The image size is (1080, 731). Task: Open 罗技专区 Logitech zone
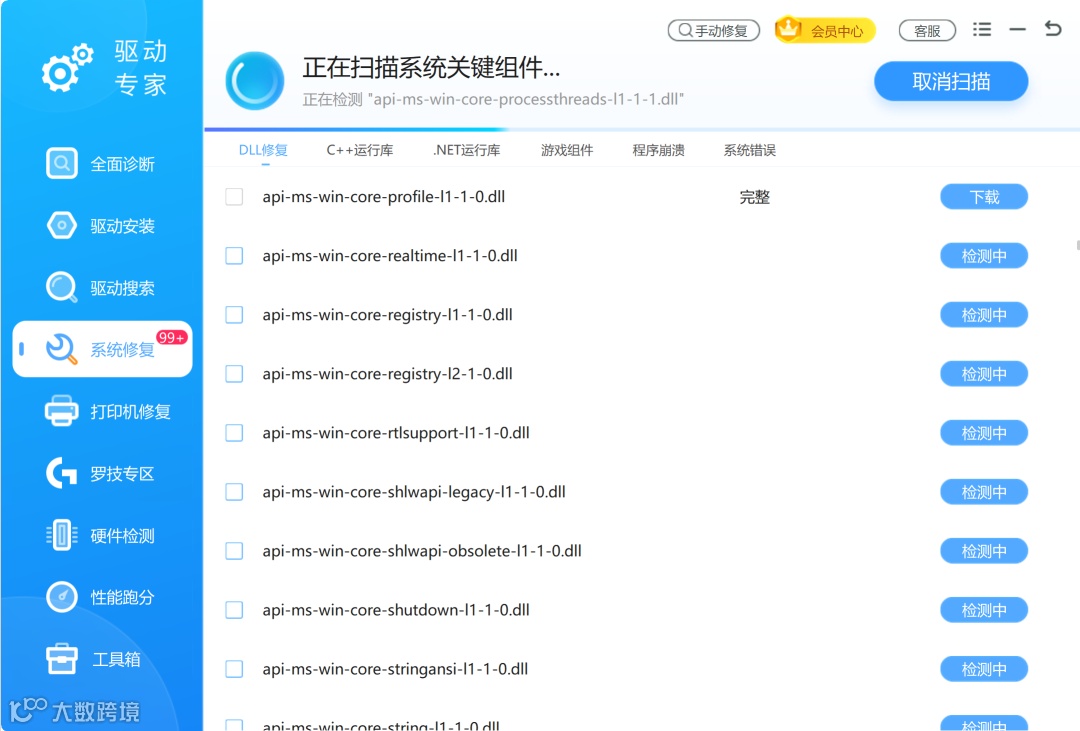pyautogui.click(x=101, y=473)
